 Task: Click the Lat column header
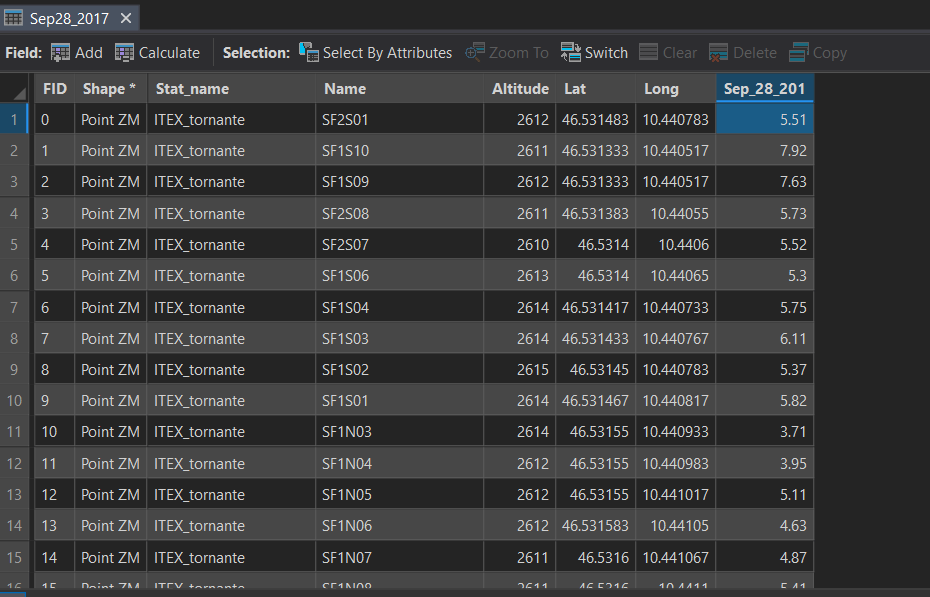(x=575, y=88)
